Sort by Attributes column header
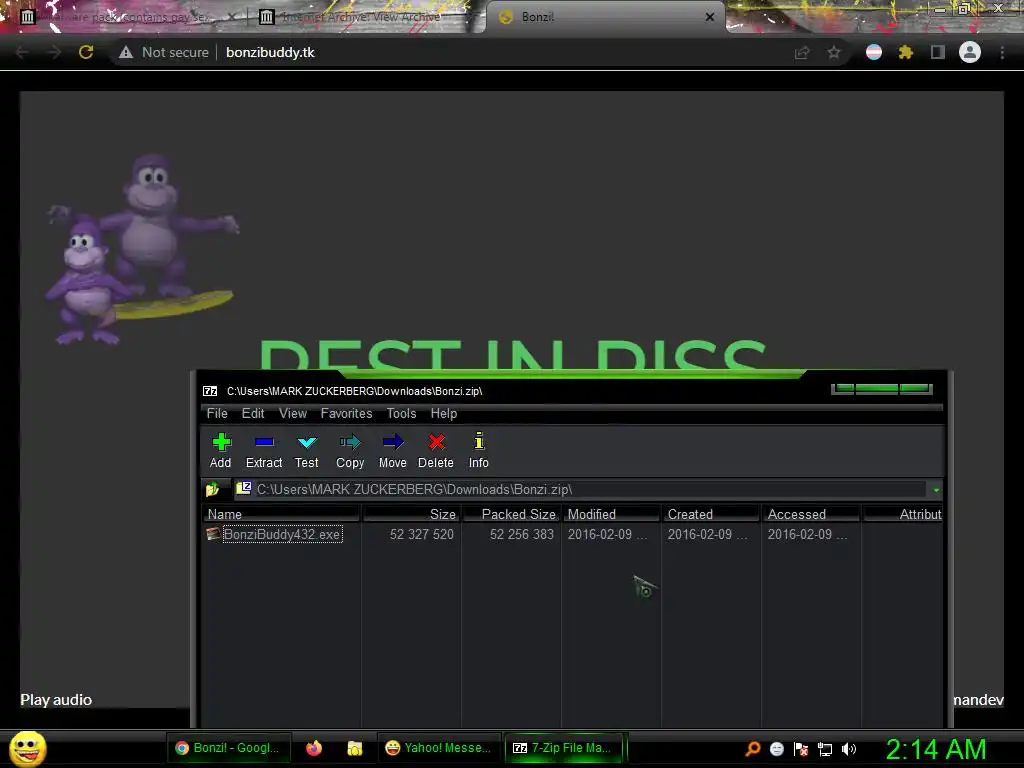This screenshot has height=768, width=1024. (903, 514)
